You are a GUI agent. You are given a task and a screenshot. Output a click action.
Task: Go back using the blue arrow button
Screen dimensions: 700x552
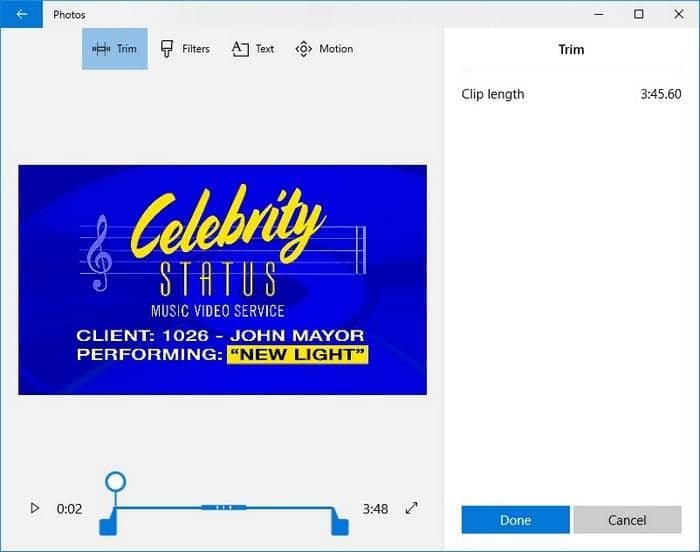21,14
